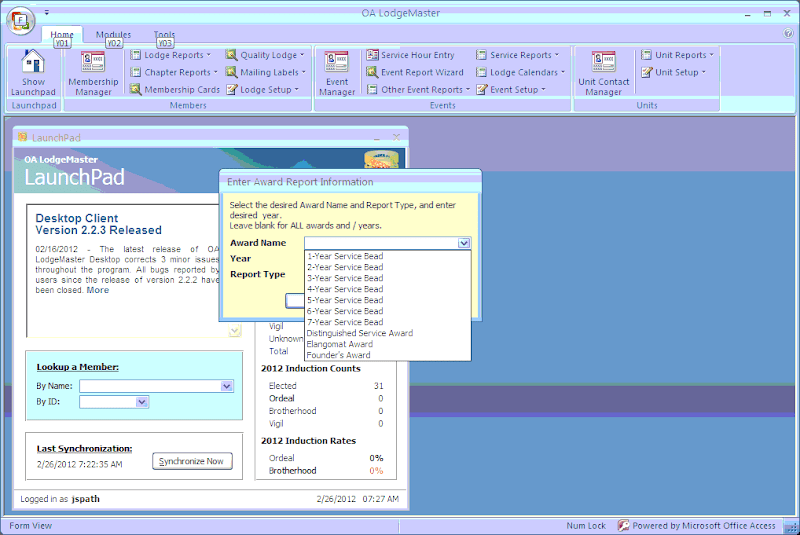Image resolution: width=800 pixels, height=535 pixels.
Task: Click the Last Synchronization heading
Action: (x=84, y=449)
